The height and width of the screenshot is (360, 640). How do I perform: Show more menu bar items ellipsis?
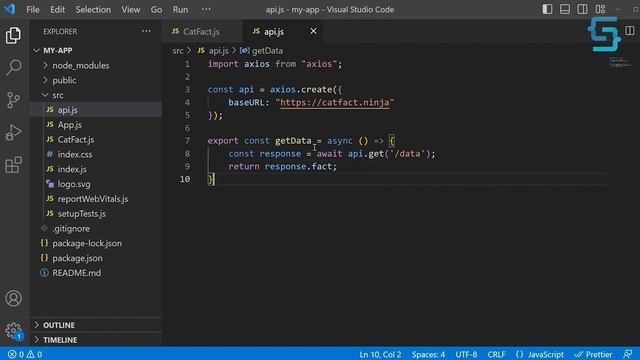(206, 9)
